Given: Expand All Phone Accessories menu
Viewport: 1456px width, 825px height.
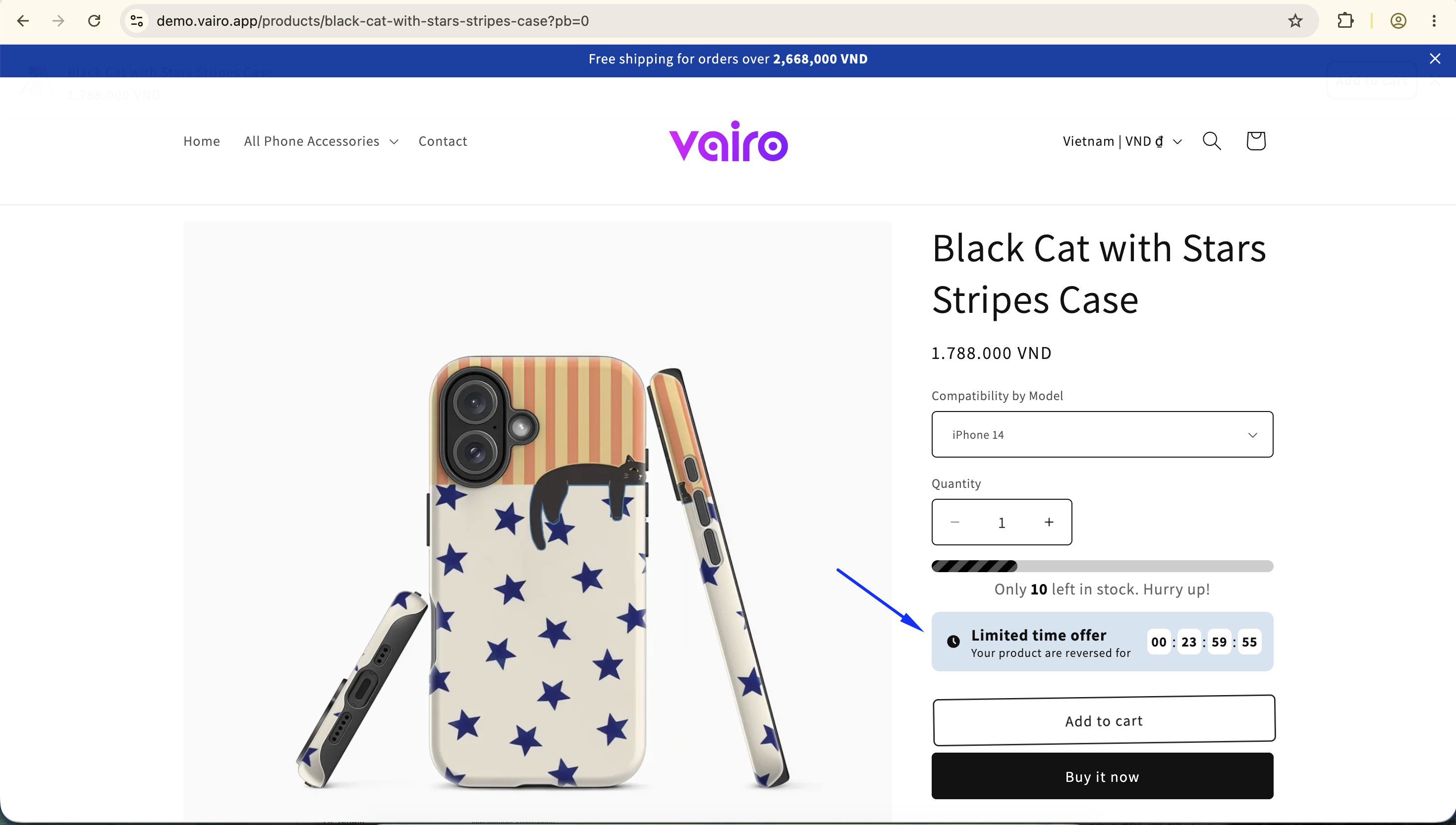Looking at the screenshot, I should pos(321,141).
